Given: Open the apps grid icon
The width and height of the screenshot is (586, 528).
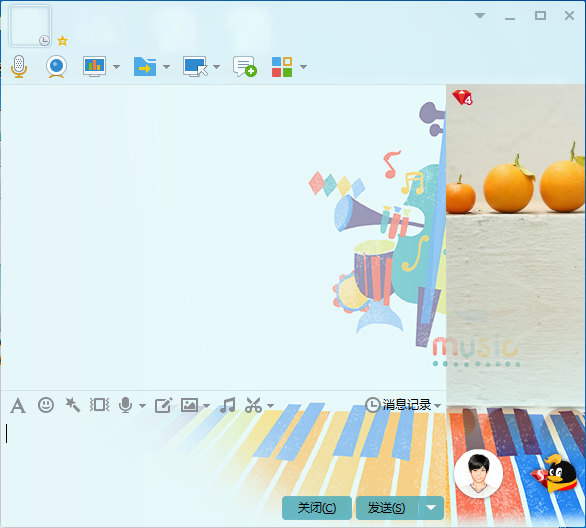Looking at the screenshot, I should pyautogui.click(x=282, y=67).
